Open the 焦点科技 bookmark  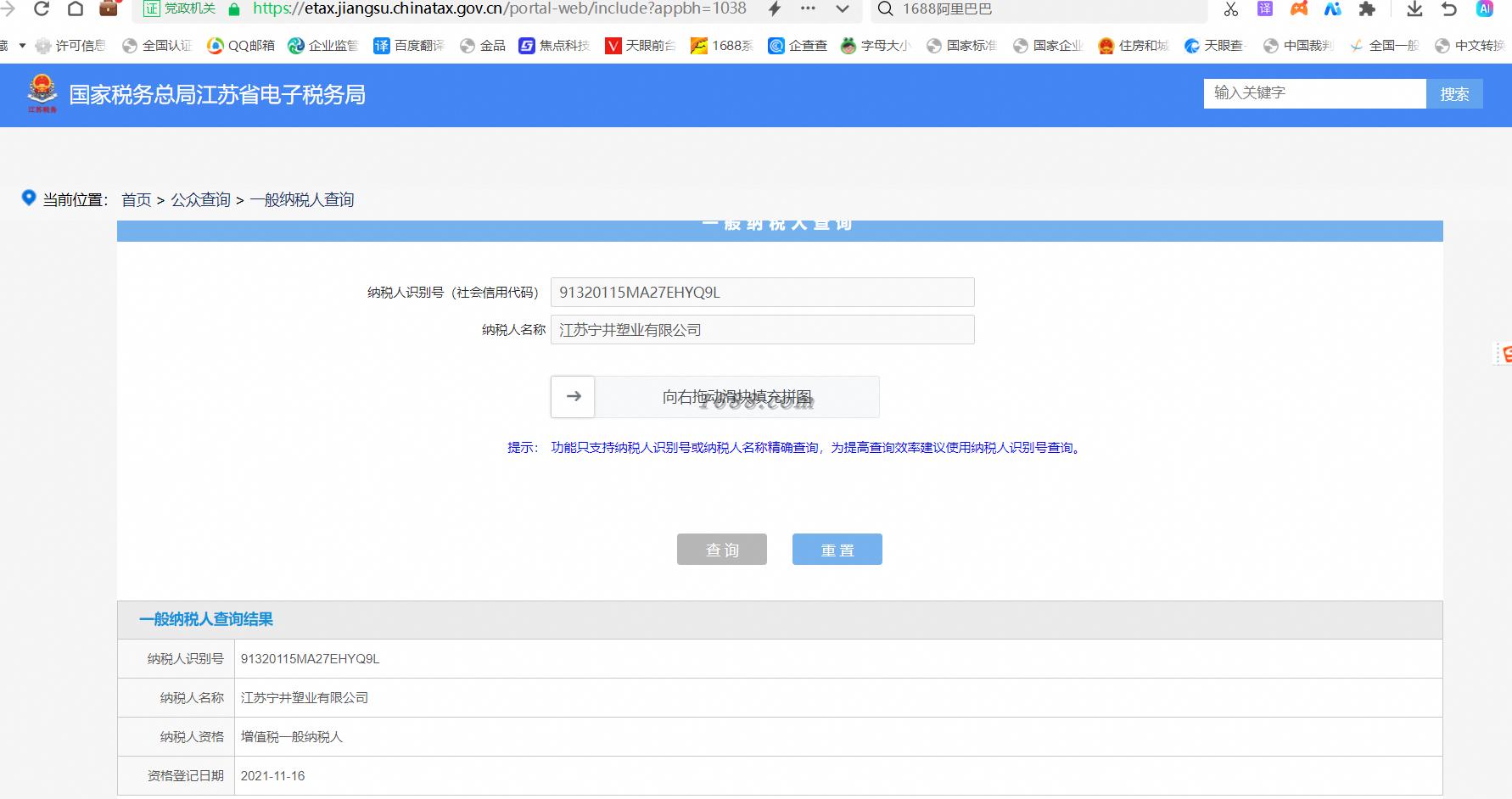point(555,46)
